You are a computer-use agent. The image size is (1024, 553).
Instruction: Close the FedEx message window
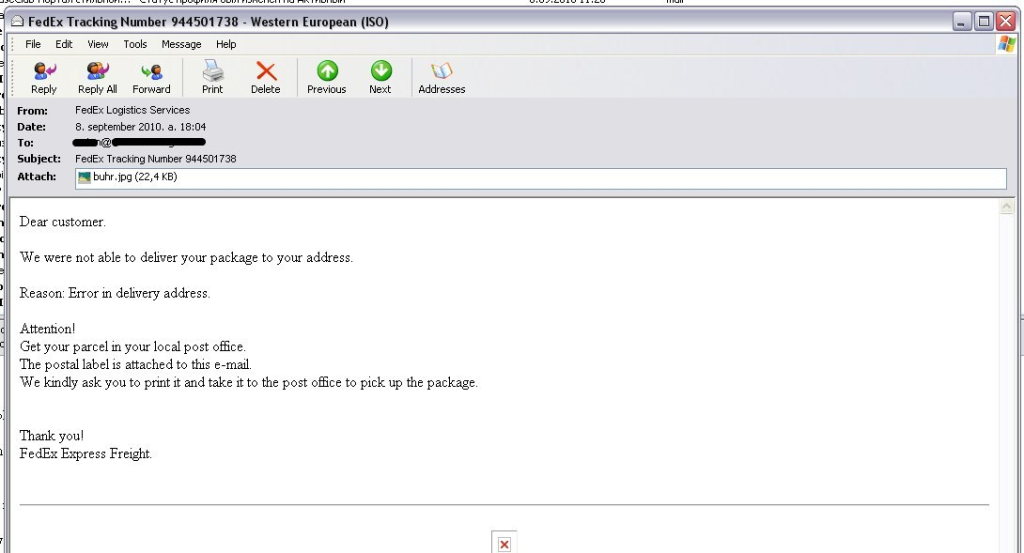pos(1006,22)
